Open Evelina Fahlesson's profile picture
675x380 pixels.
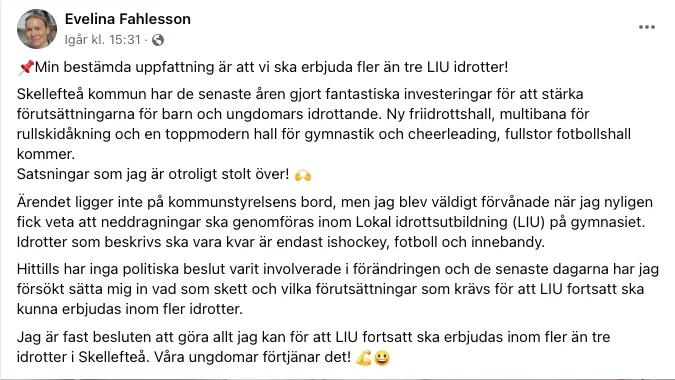37,29
